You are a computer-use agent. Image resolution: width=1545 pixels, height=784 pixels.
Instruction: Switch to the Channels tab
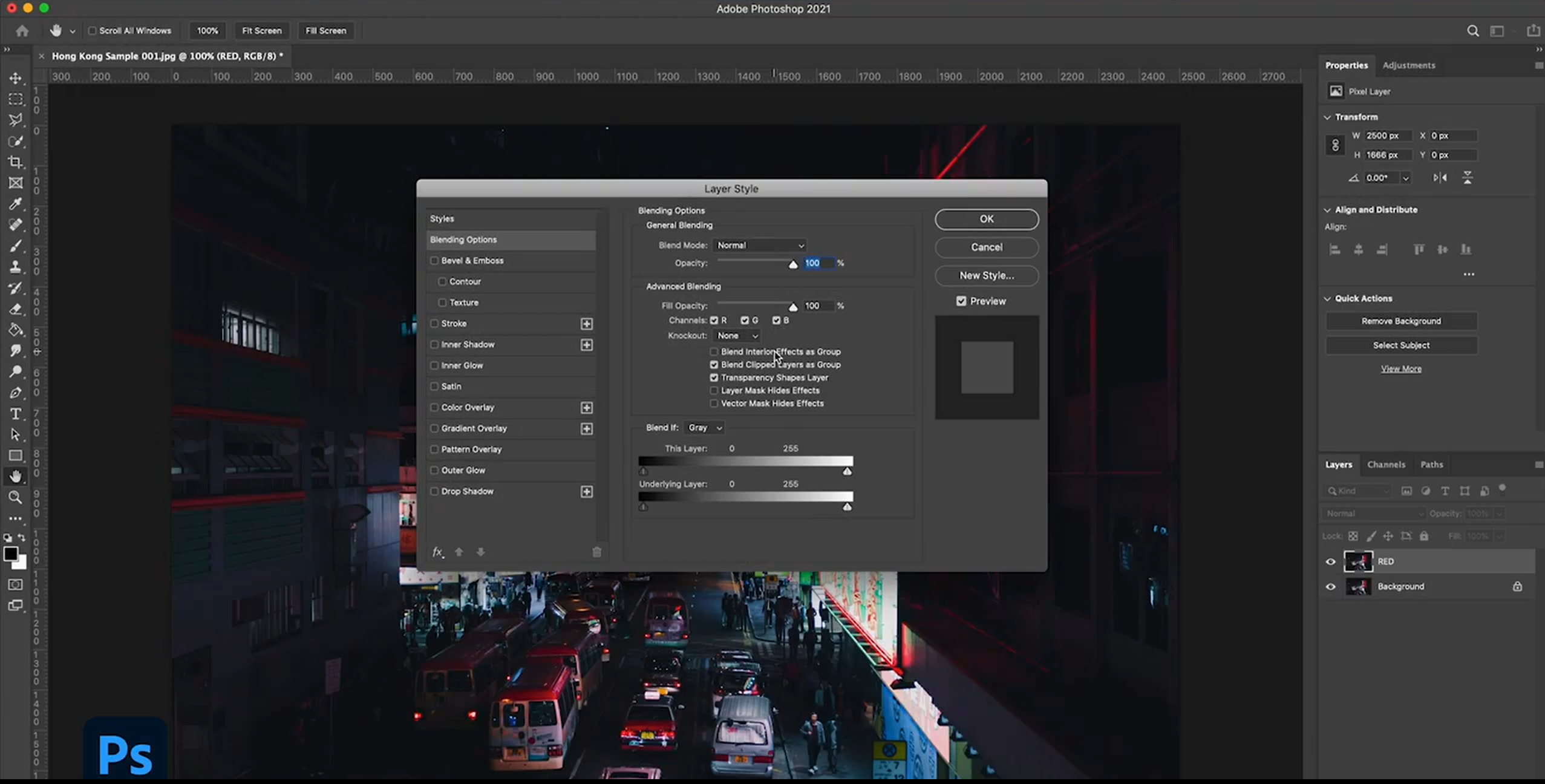point(1386,464)
